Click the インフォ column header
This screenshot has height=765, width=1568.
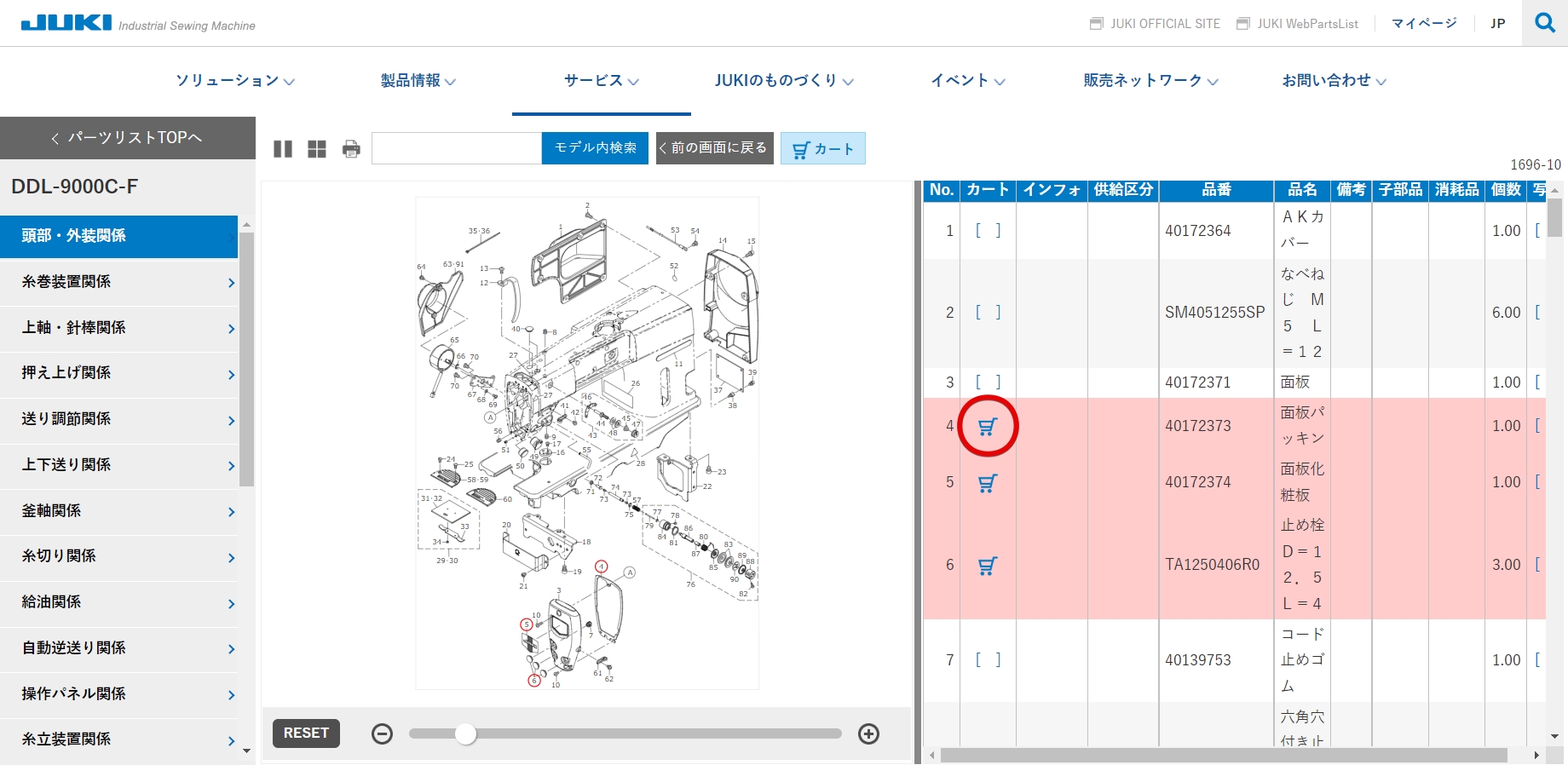tap(1052, 190)
